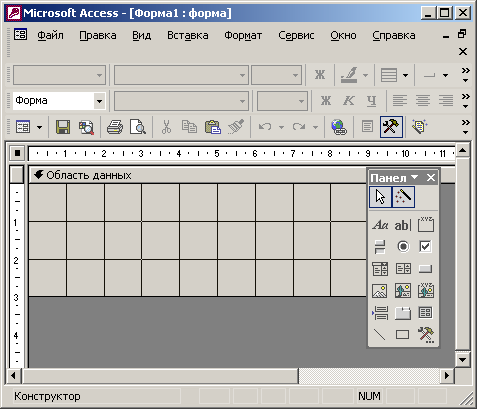Open Print Preview

pyautogui.click(x=138, y=127)
